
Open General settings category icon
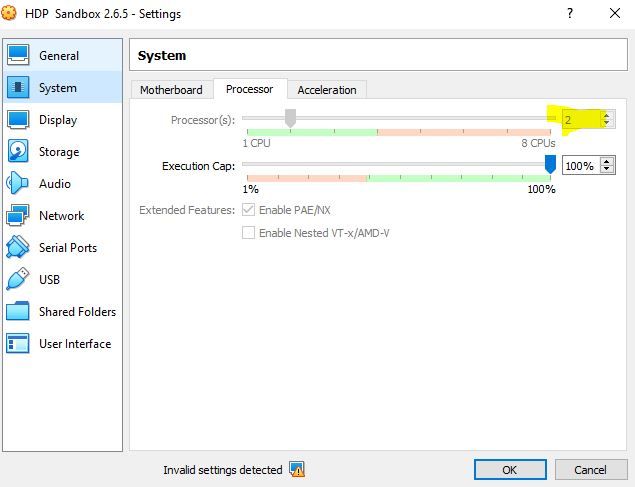click(x=18, y=56)
